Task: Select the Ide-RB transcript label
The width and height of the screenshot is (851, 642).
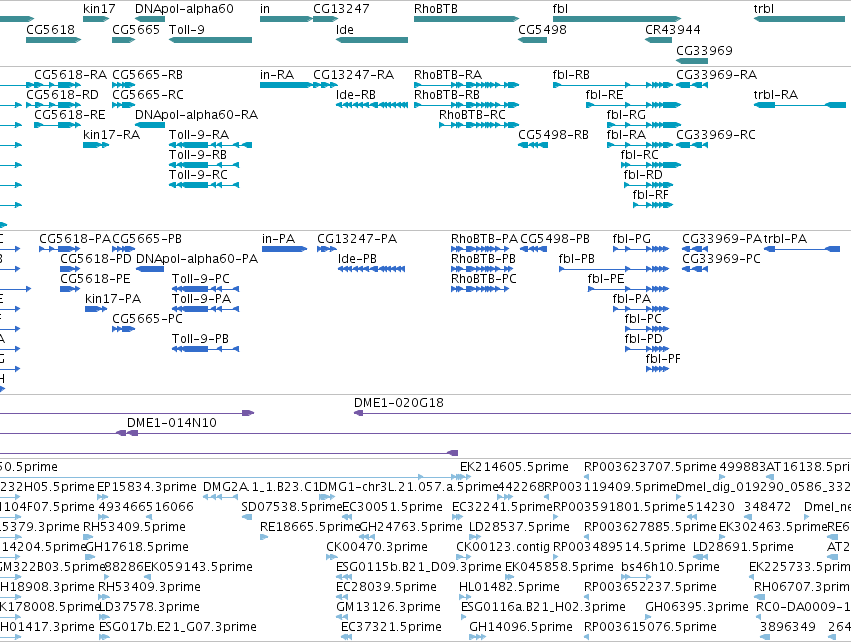Action: click(356, 94)
